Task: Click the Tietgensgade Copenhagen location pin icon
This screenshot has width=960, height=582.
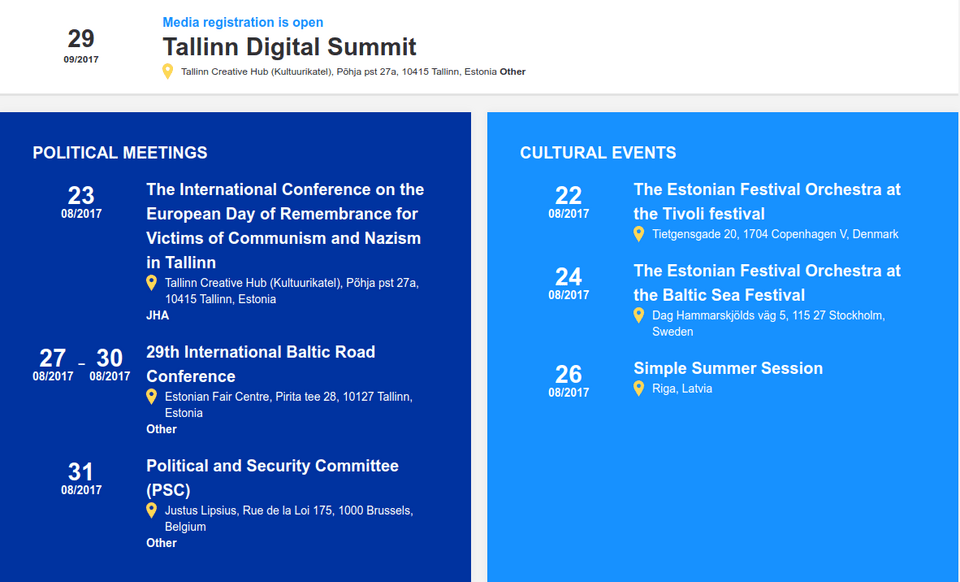Action: pos(639,234)
